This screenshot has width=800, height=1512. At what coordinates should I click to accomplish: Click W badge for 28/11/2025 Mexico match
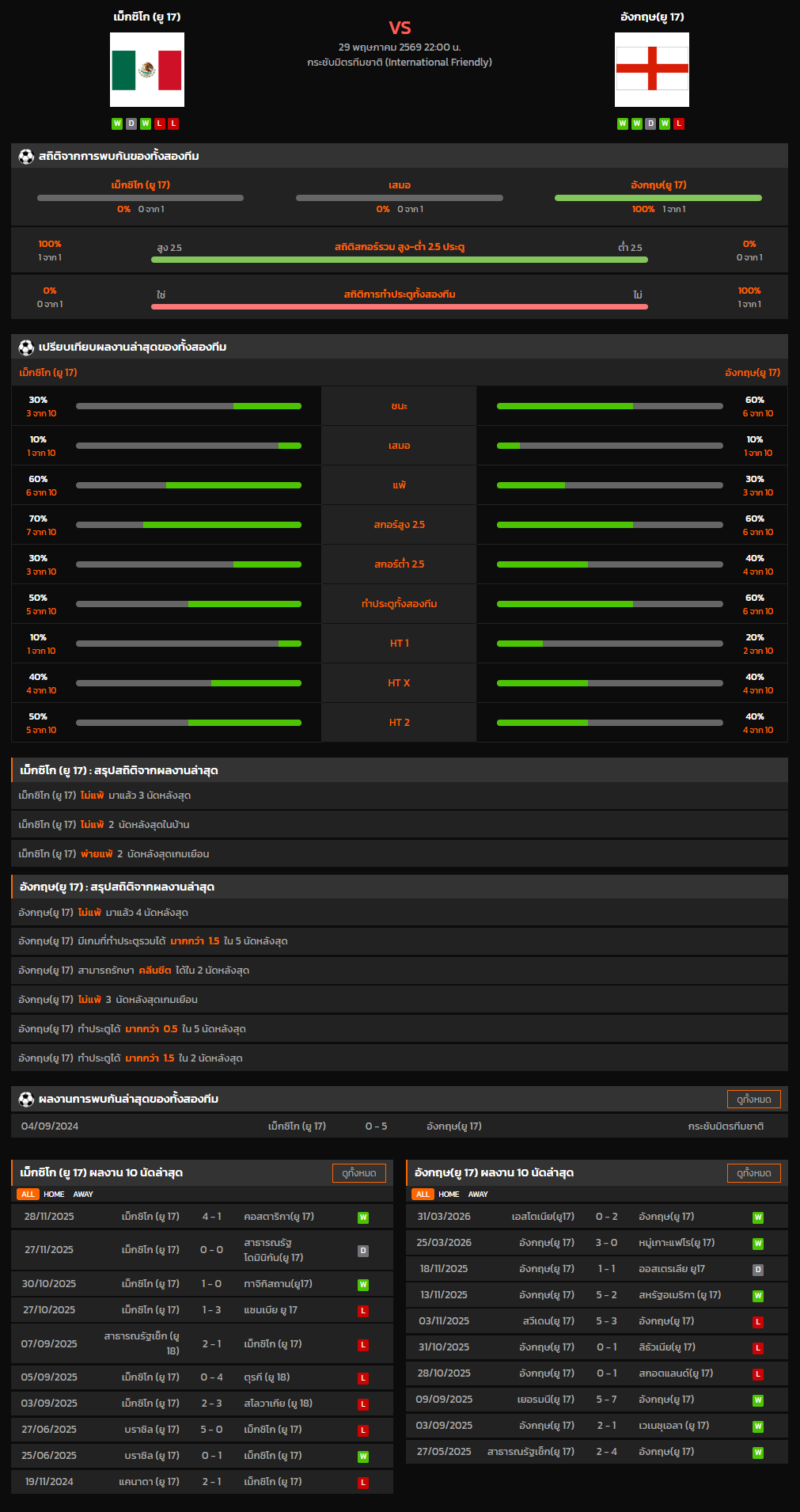[x=363, y=1218]
